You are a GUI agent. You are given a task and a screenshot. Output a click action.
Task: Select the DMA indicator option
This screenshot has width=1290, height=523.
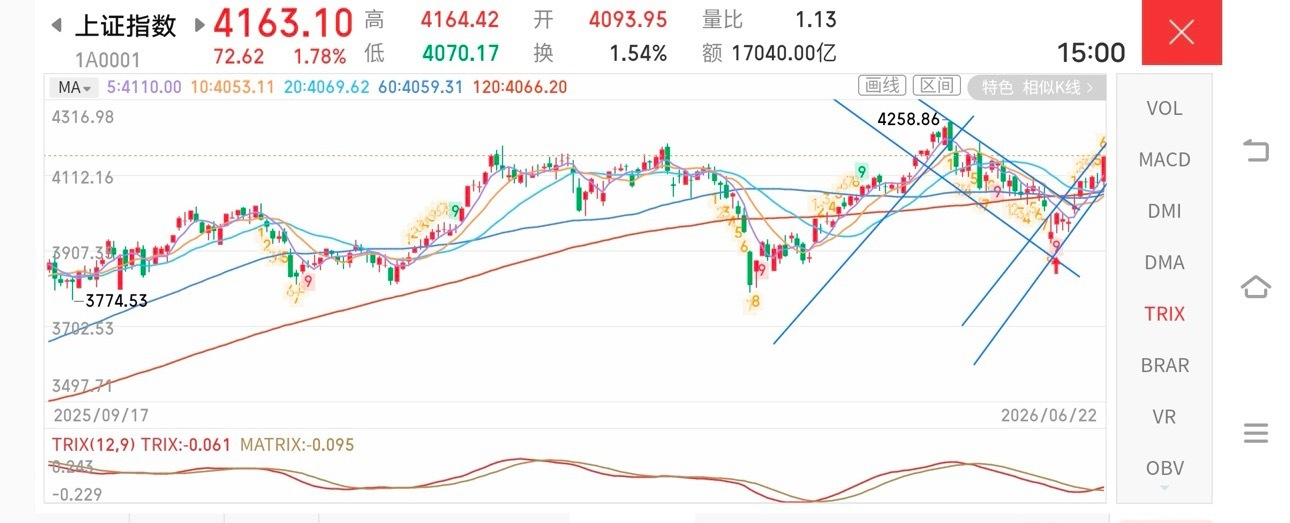click(1164, 262)
